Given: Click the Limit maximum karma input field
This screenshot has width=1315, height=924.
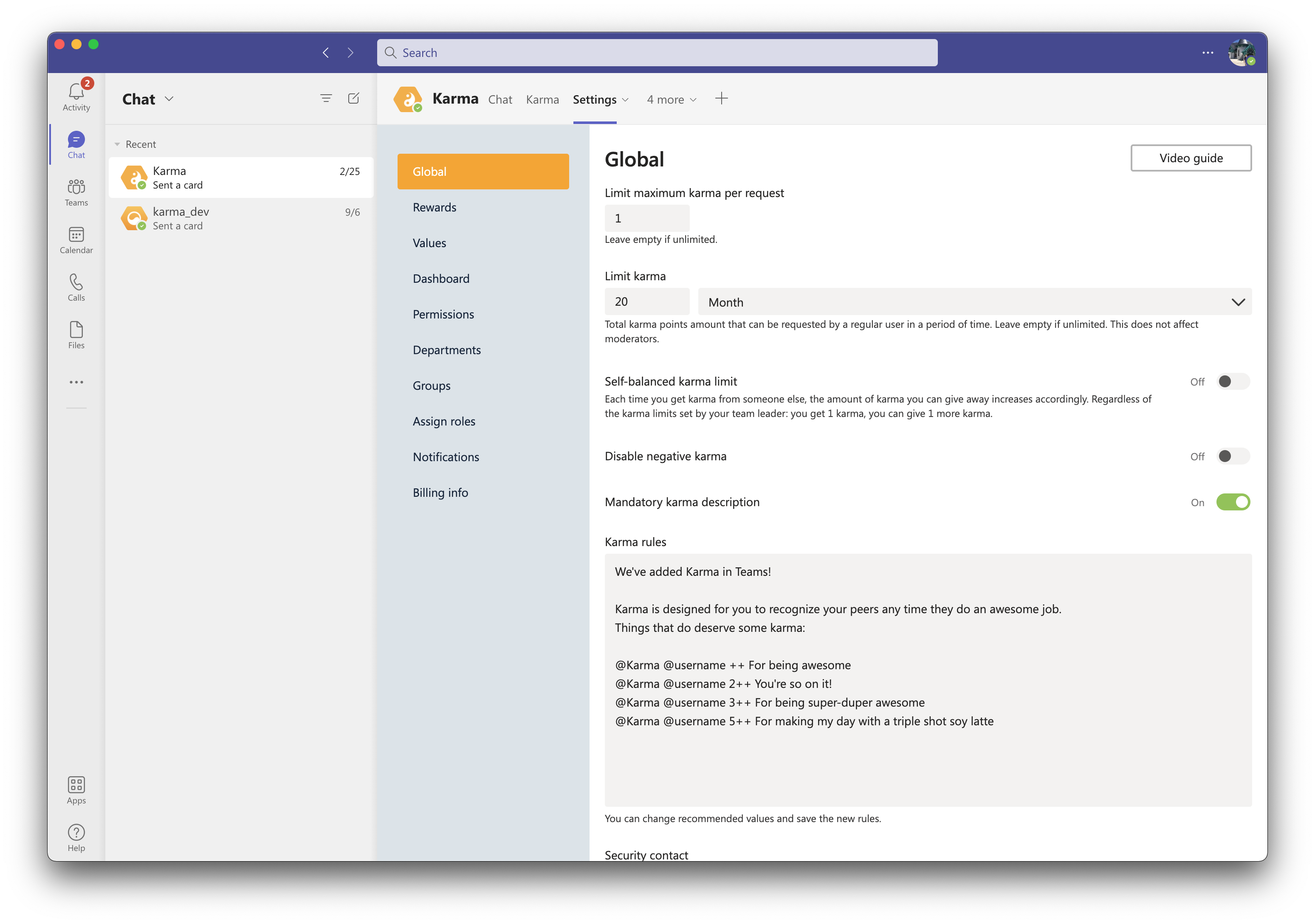Looking at the screenshot, I should coord(646,218).
